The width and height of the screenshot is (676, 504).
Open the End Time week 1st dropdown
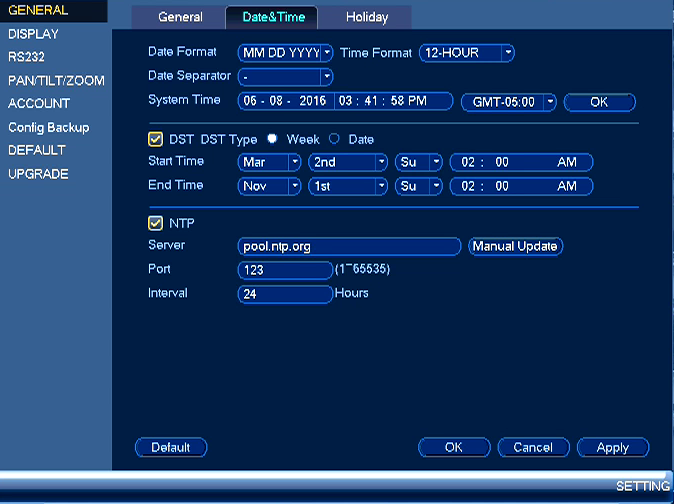tap(348, 186)
